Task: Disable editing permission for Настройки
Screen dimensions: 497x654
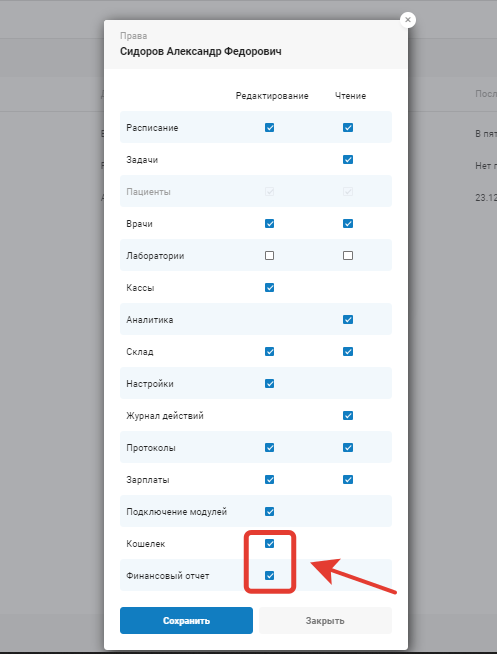Action: tap(269, 384)
